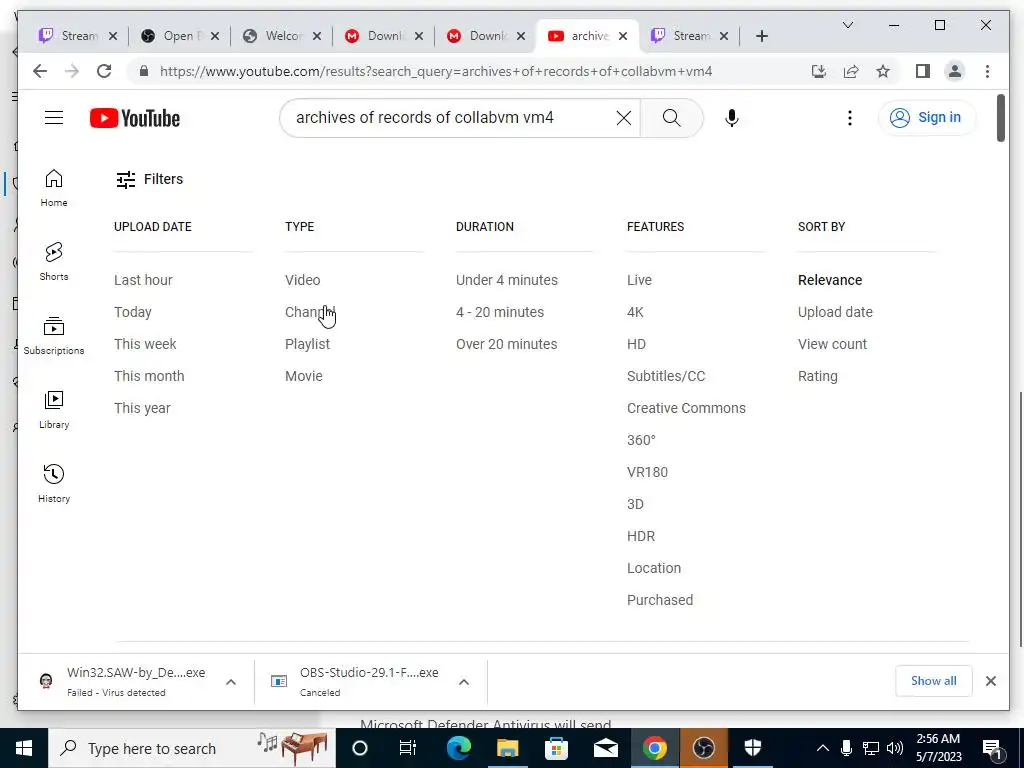Viewport: 1024px width, 768px height.
Task: Bookmark this page with star icon
Action: tap(883, 71)
